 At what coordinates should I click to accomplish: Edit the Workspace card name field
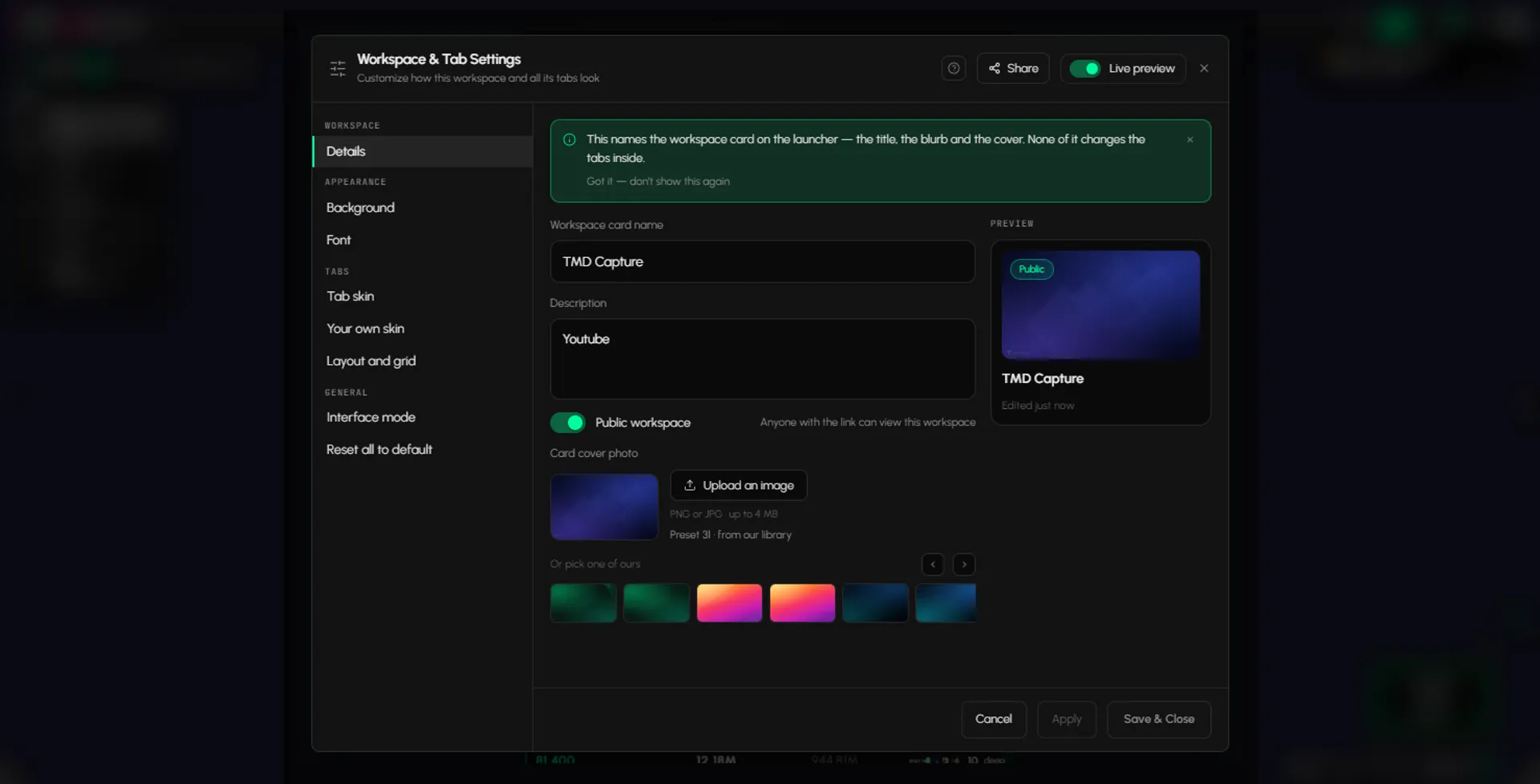coord(762,261)
